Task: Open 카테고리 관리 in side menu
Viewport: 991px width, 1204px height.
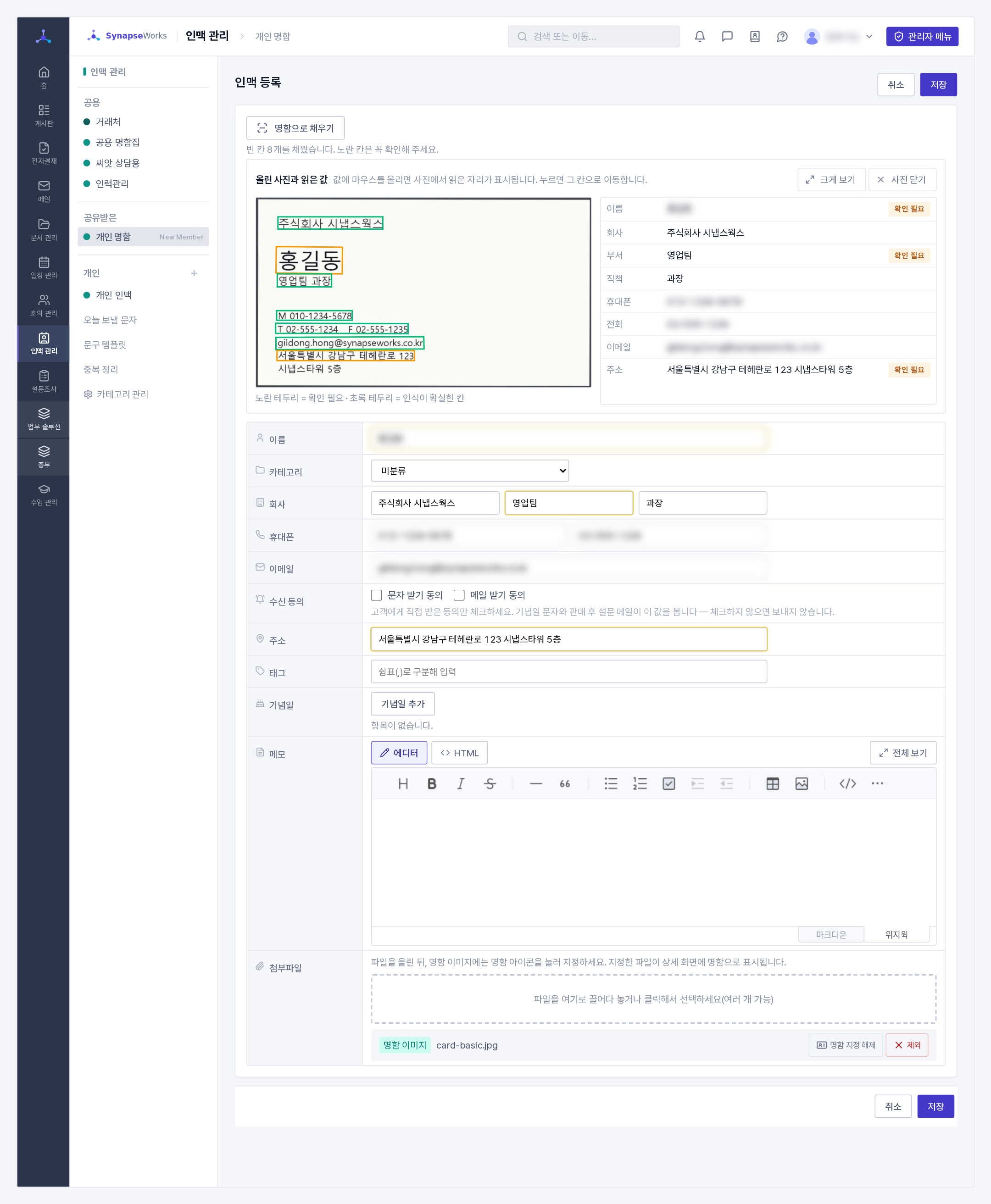Action: 116,394
